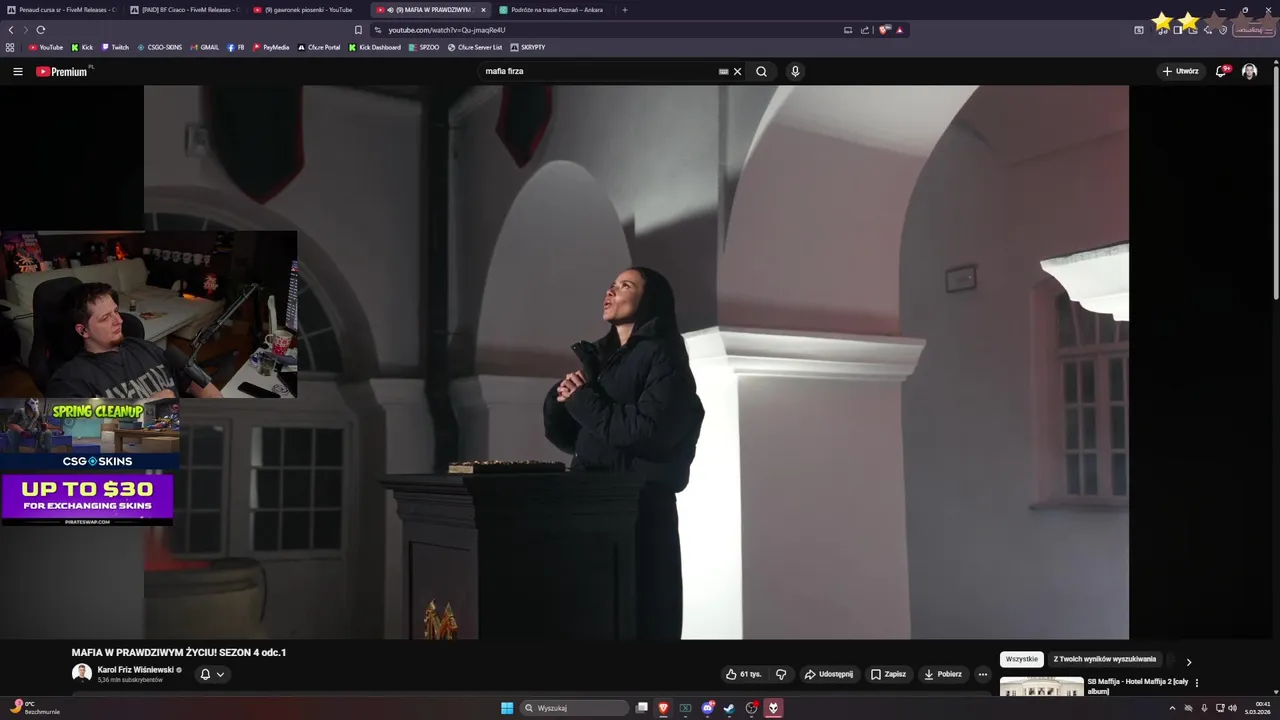
Task: Download video with Pobierz button
Action: tap(943, 674)
